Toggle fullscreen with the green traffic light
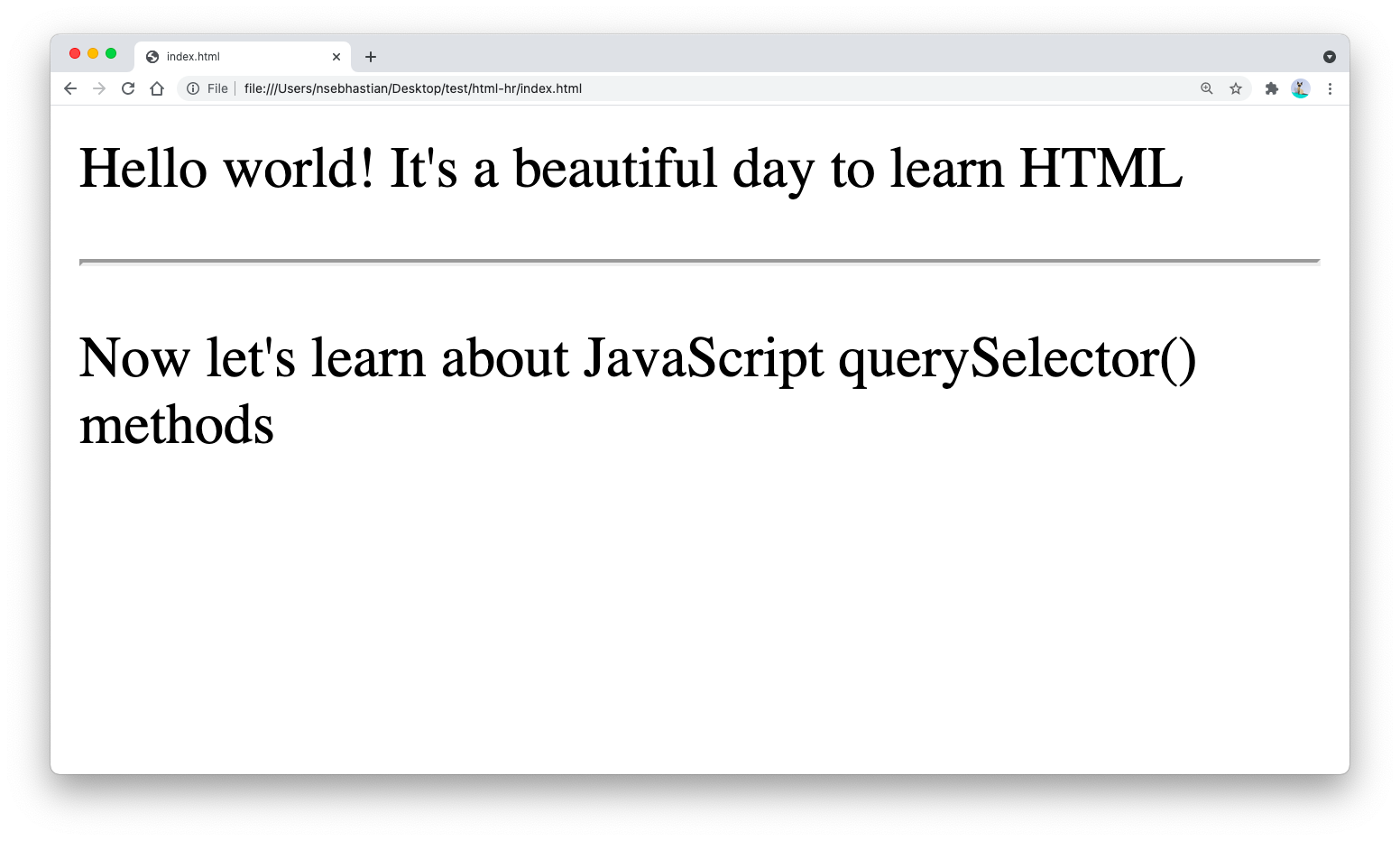This screenshot has width=1400, height=841. click(110, 53)
